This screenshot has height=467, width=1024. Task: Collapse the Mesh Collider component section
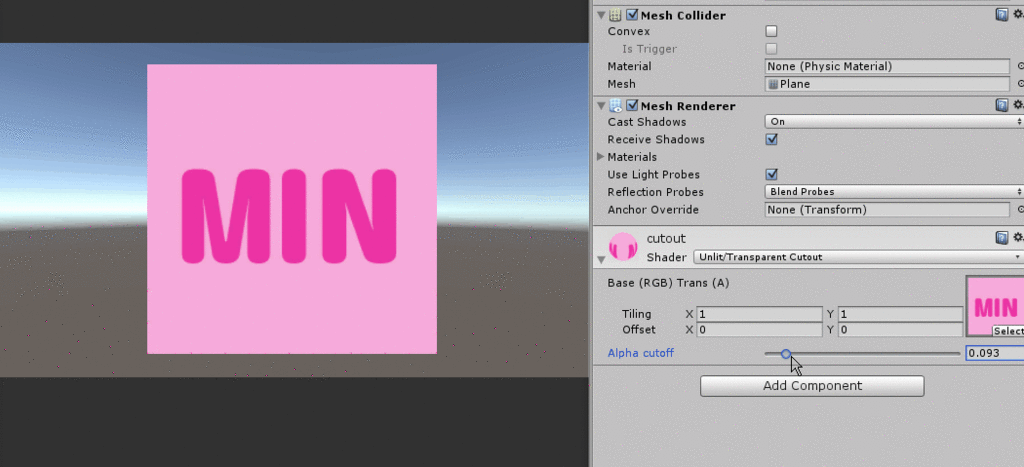(x=601, y=15)
